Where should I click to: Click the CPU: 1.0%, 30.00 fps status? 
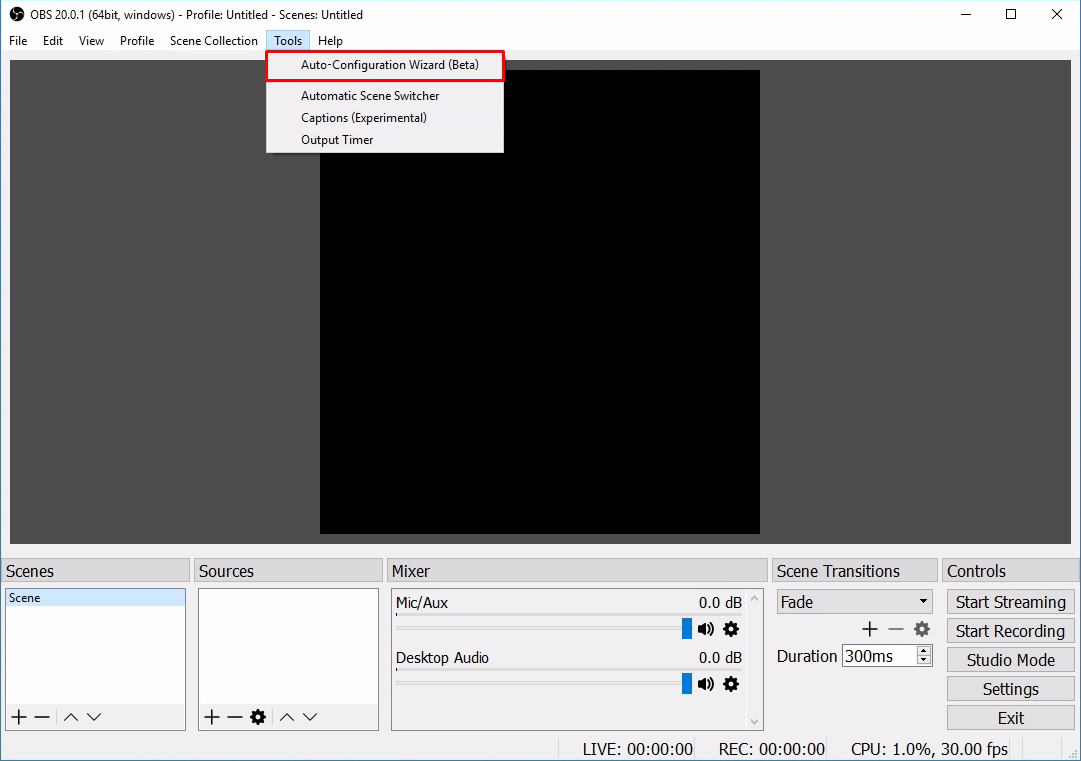point(929,749)
